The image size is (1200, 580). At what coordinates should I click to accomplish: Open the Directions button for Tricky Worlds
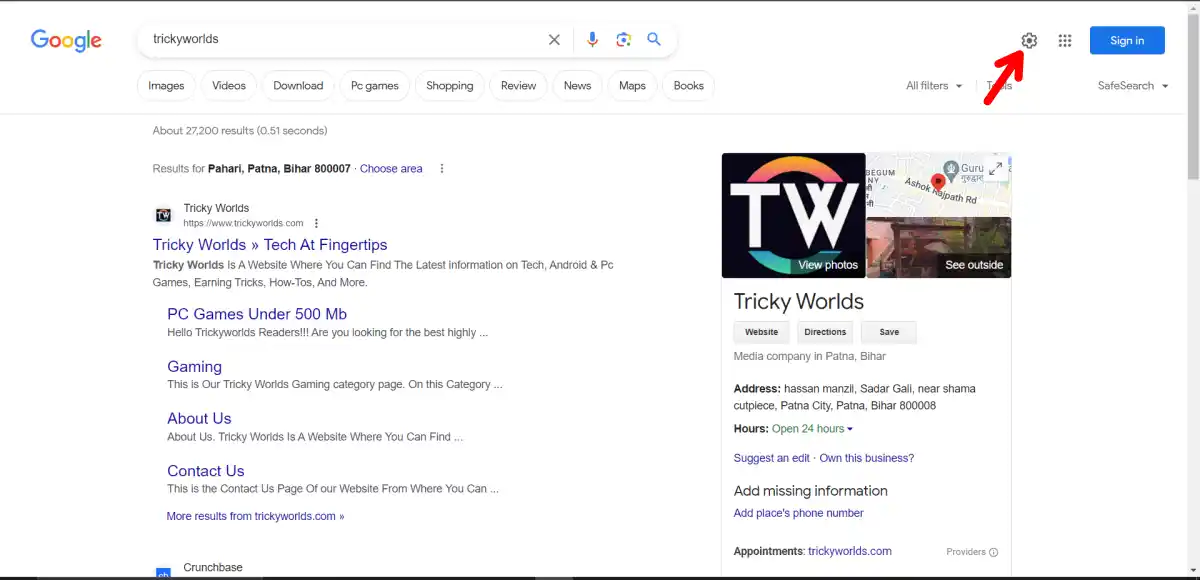coord(825,331)
